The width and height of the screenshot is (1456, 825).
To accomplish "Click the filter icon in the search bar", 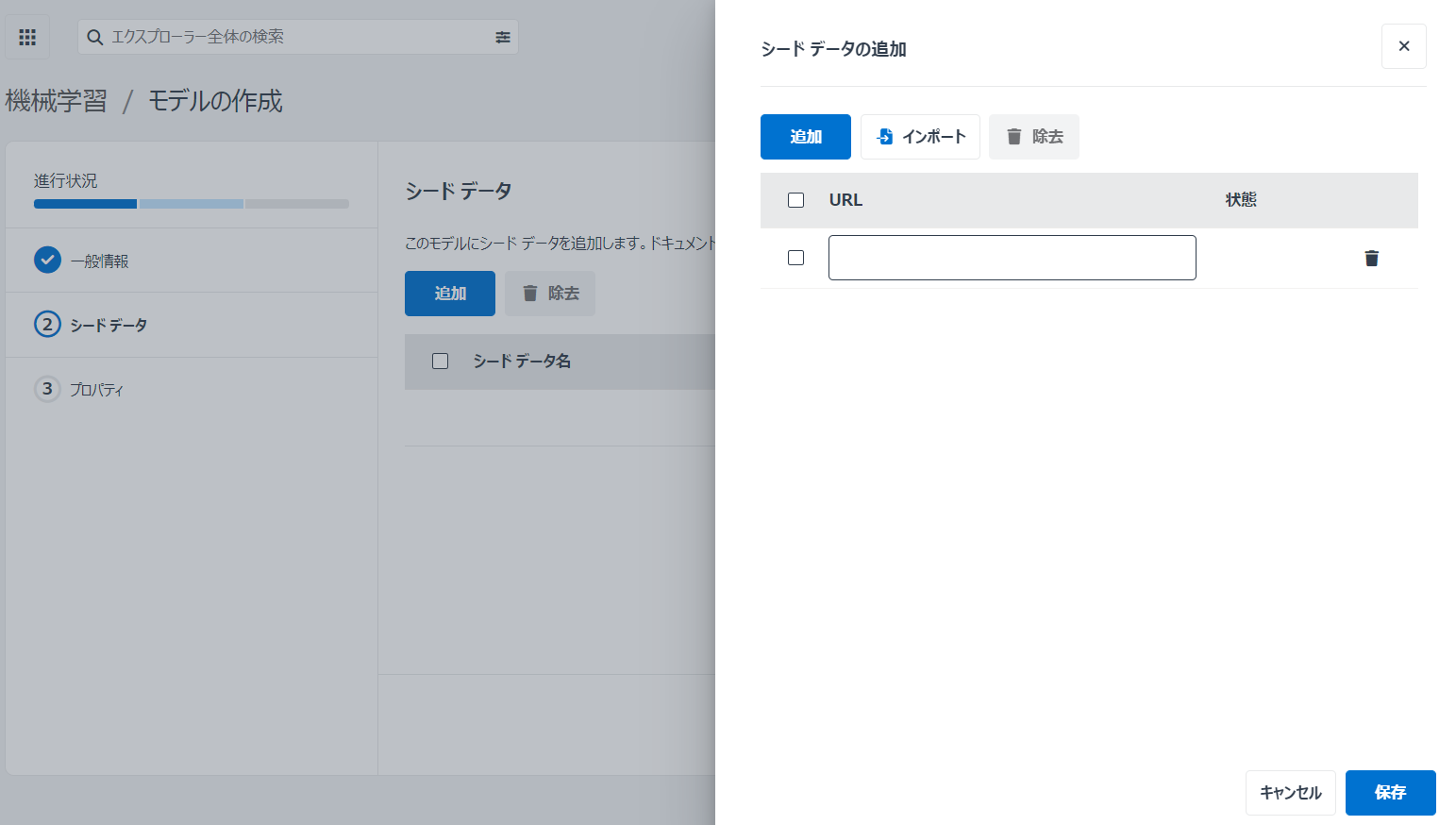I will coord(502,37).
